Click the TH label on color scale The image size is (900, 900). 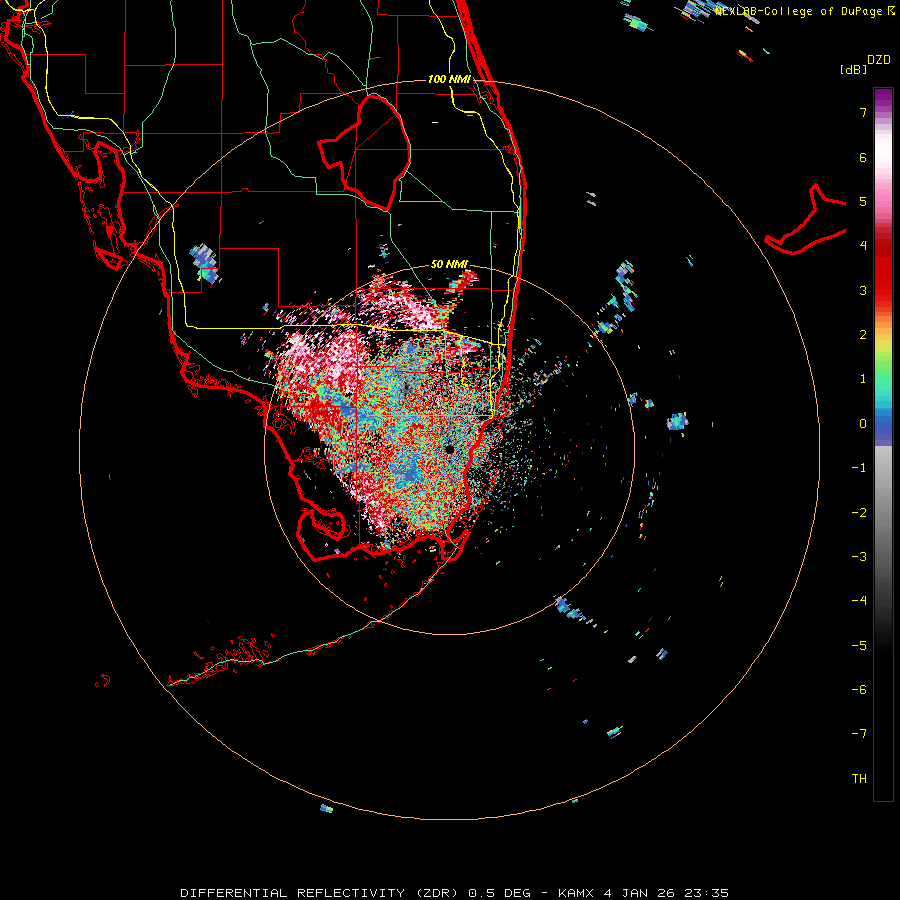pos(859,778)
